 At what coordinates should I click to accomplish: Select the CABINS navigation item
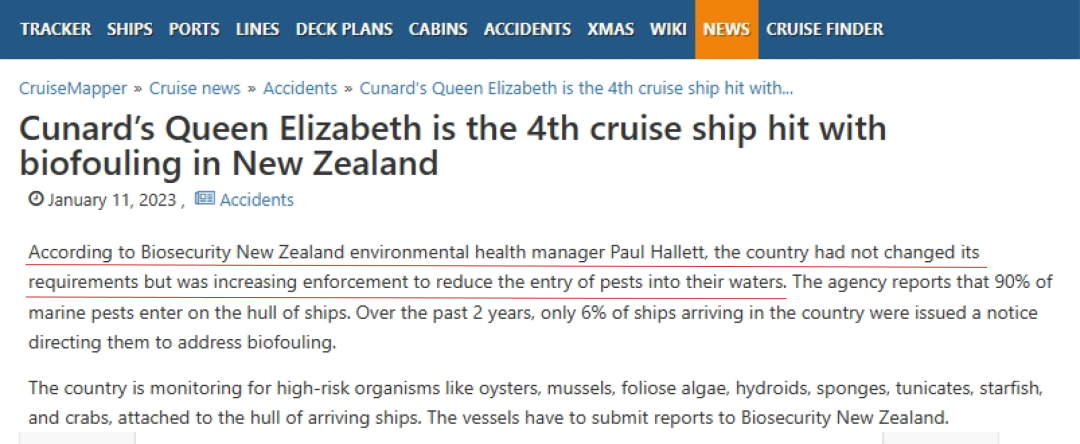click(438, 29)
